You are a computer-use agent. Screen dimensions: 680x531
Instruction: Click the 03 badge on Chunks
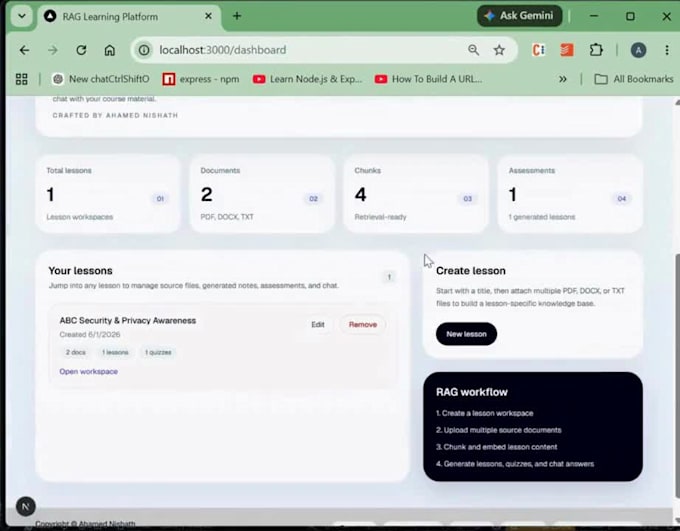[467, 199]
